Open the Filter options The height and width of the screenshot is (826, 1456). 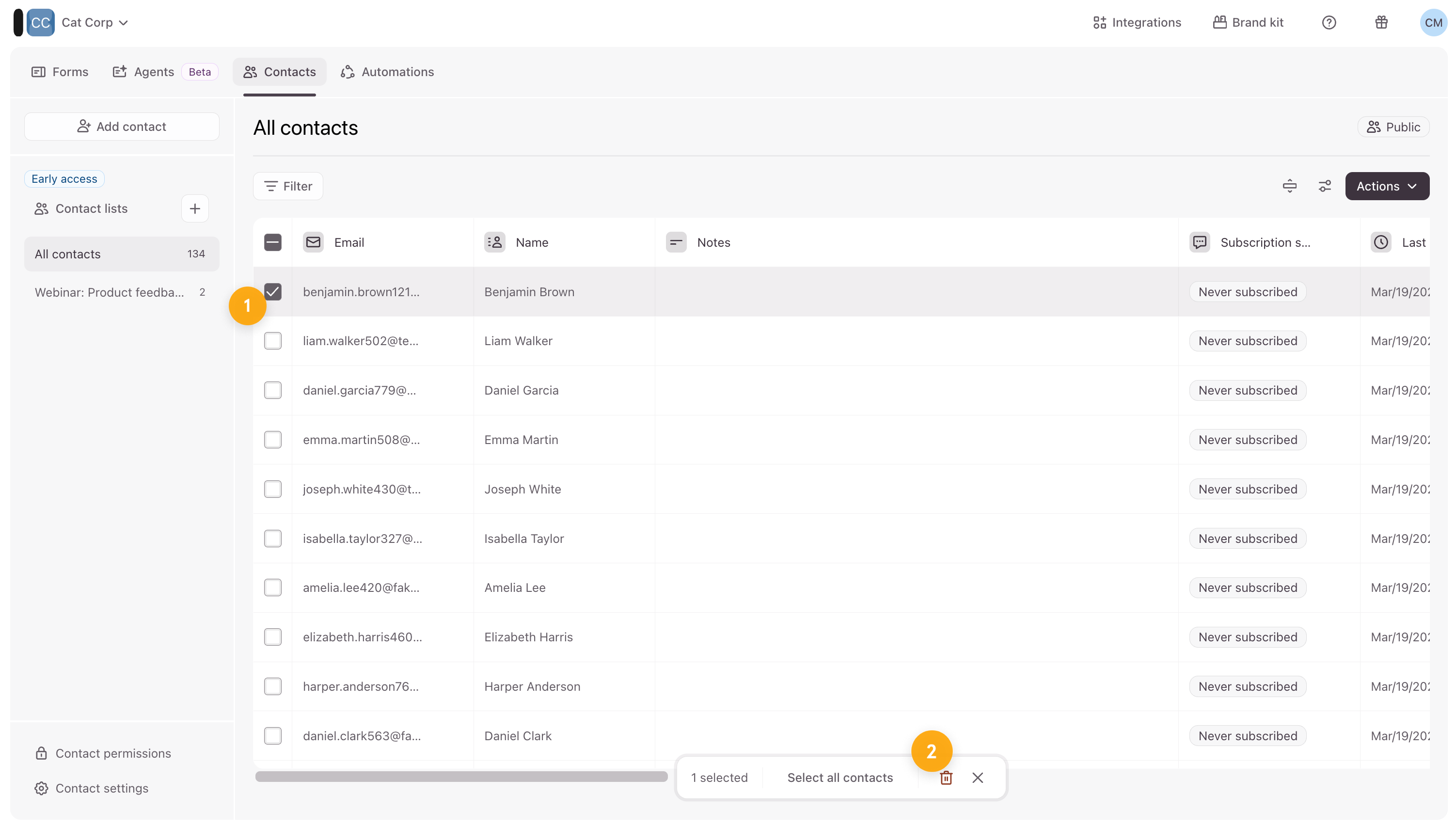(x=288, y=186)
